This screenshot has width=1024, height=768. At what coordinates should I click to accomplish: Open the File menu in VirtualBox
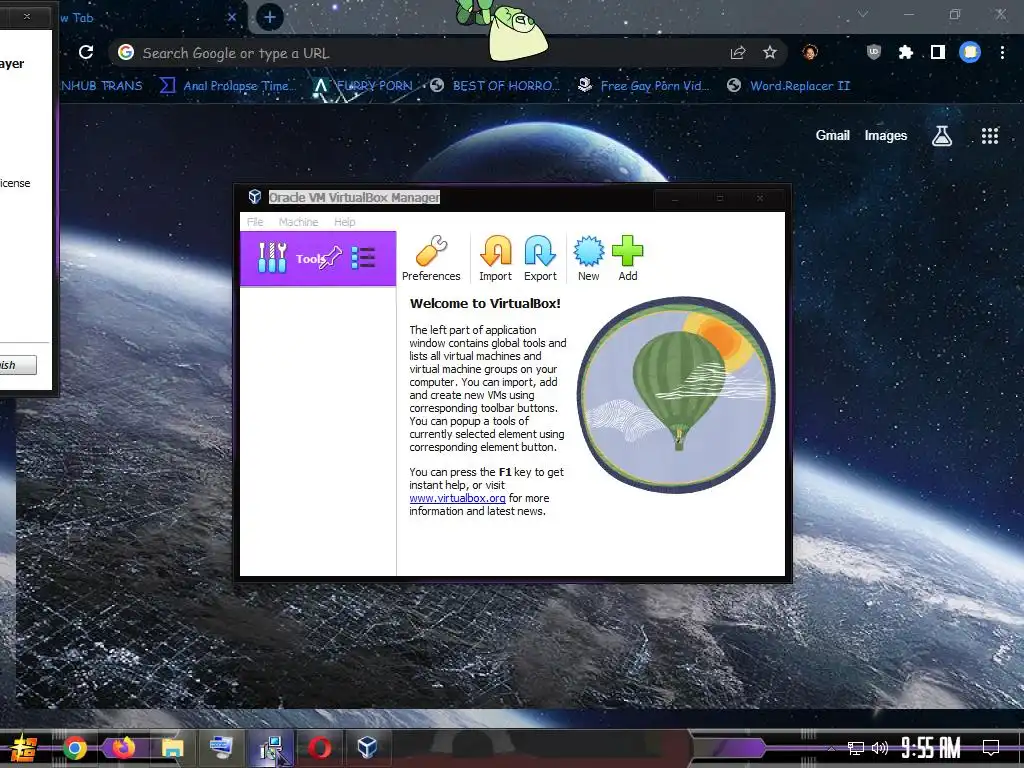(x=255, y=222)
